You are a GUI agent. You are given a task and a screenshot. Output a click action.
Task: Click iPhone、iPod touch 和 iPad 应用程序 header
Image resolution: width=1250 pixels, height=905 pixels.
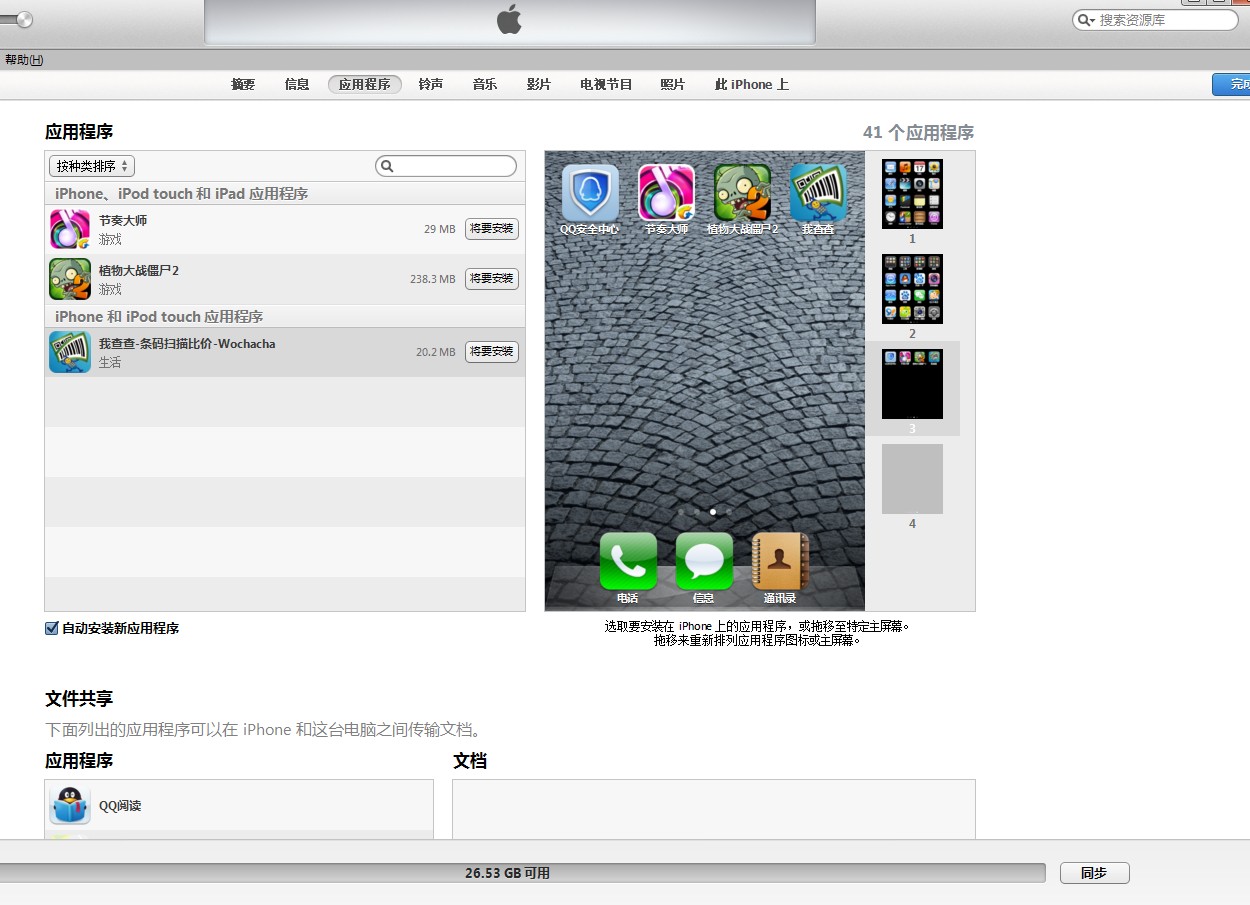point(181,194)
